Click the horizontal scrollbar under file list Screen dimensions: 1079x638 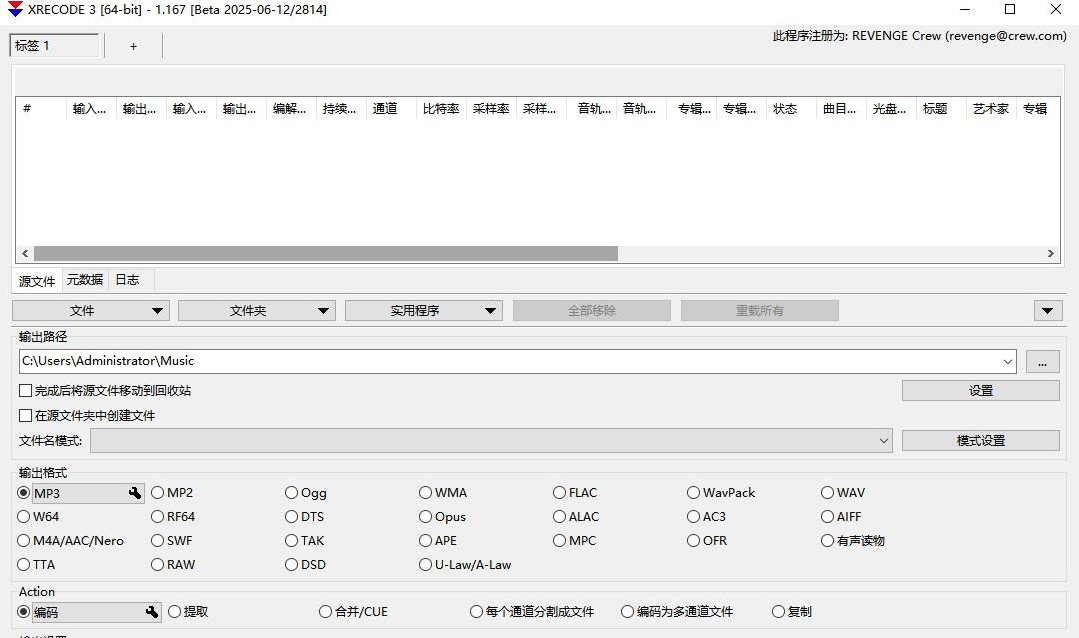click(x=326, y=254)
